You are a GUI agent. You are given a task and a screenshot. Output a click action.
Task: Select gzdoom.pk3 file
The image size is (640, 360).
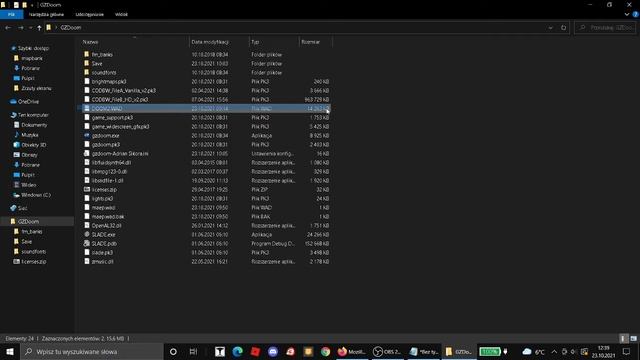pos(106,144)
